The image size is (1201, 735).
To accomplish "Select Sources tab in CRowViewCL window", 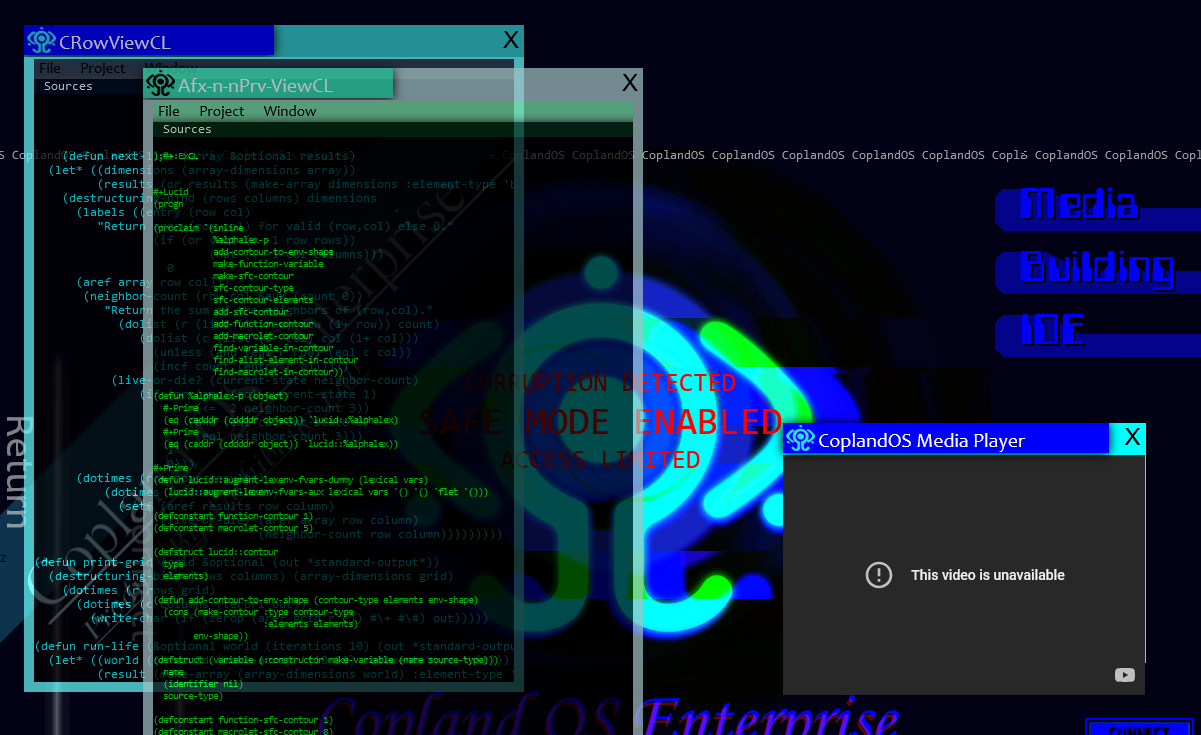I will [x=68, y=86].
